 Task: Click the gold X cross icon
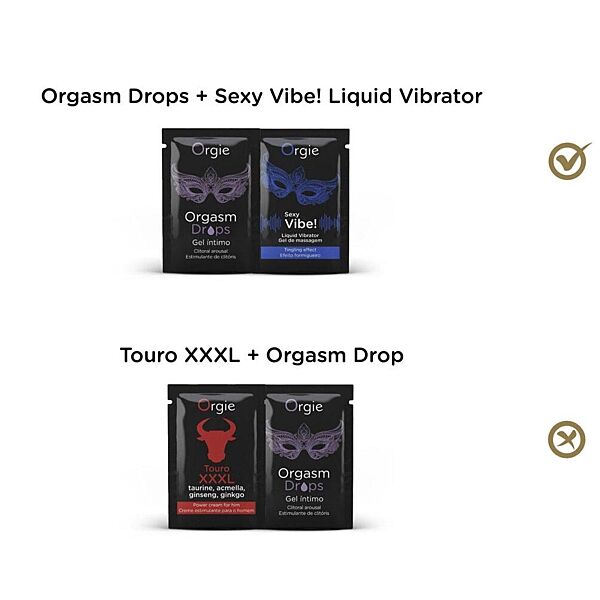[567, 439]
